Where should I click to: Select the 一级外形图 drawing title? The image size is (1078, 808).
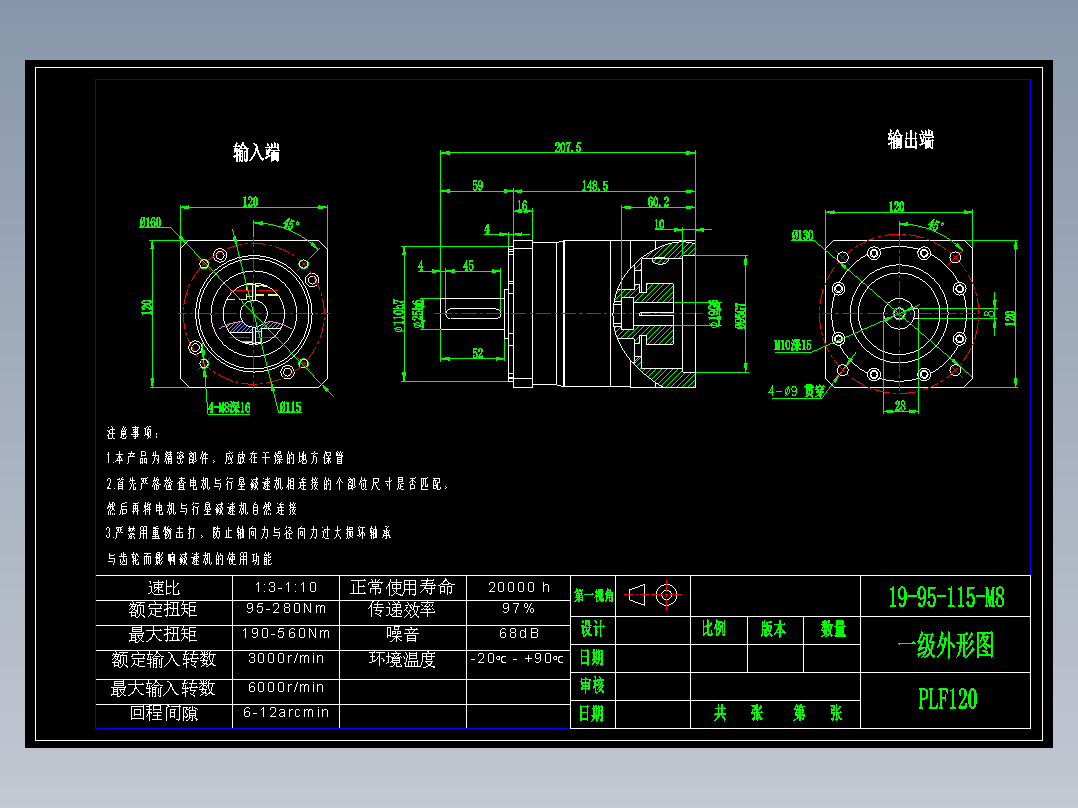[x=946, y=649]
